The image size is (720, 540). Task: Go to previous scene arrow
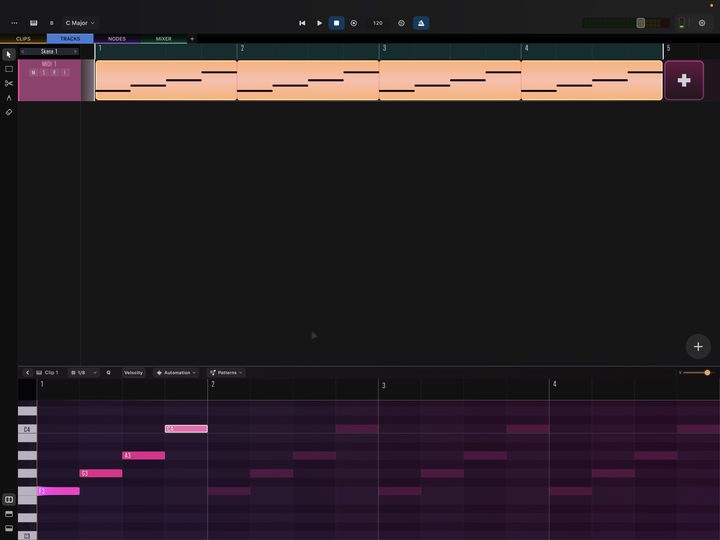(x=22, y=51)
